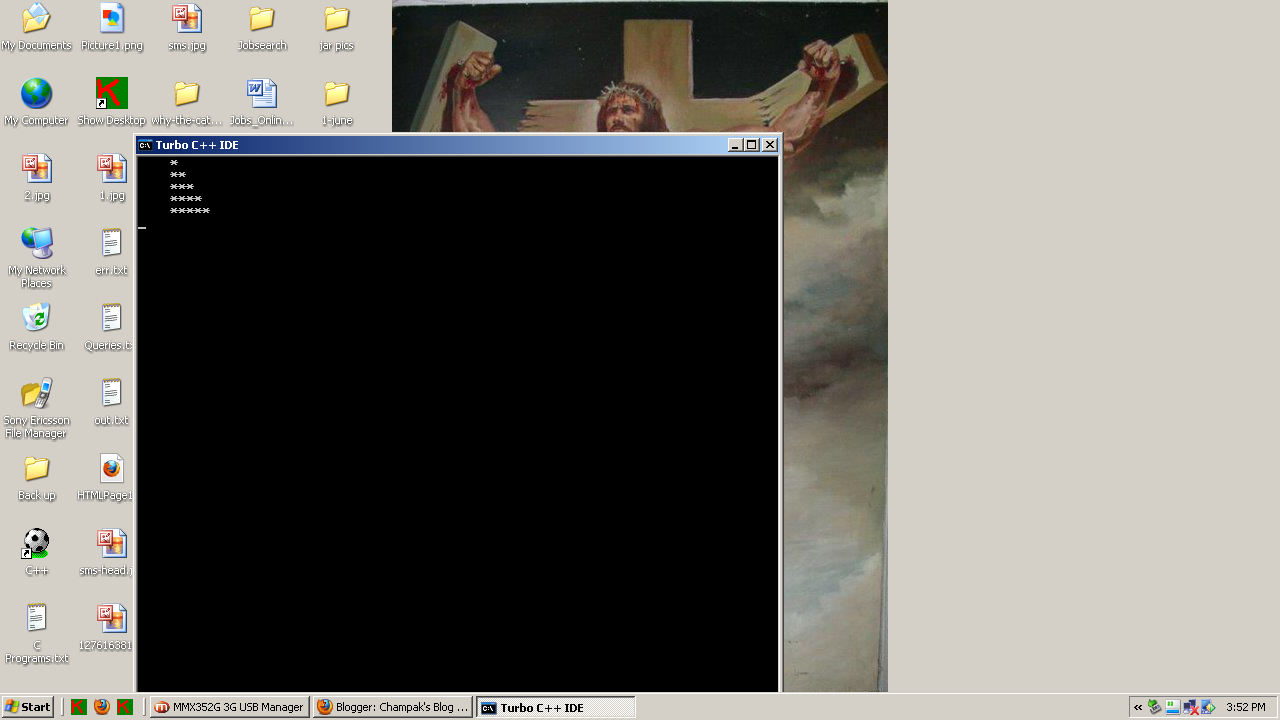Expand hidden system tray icons chevron

tap(1138, 707)
